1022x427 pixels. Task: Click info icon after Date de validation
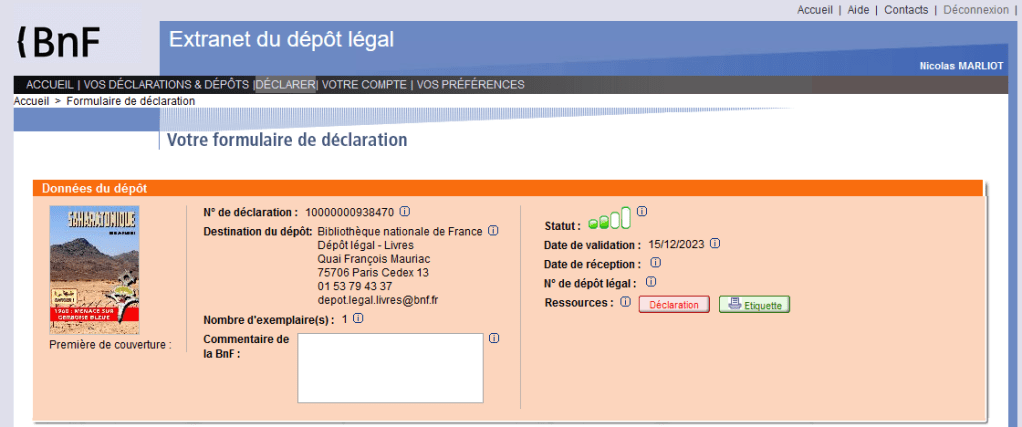pos(715,243)
